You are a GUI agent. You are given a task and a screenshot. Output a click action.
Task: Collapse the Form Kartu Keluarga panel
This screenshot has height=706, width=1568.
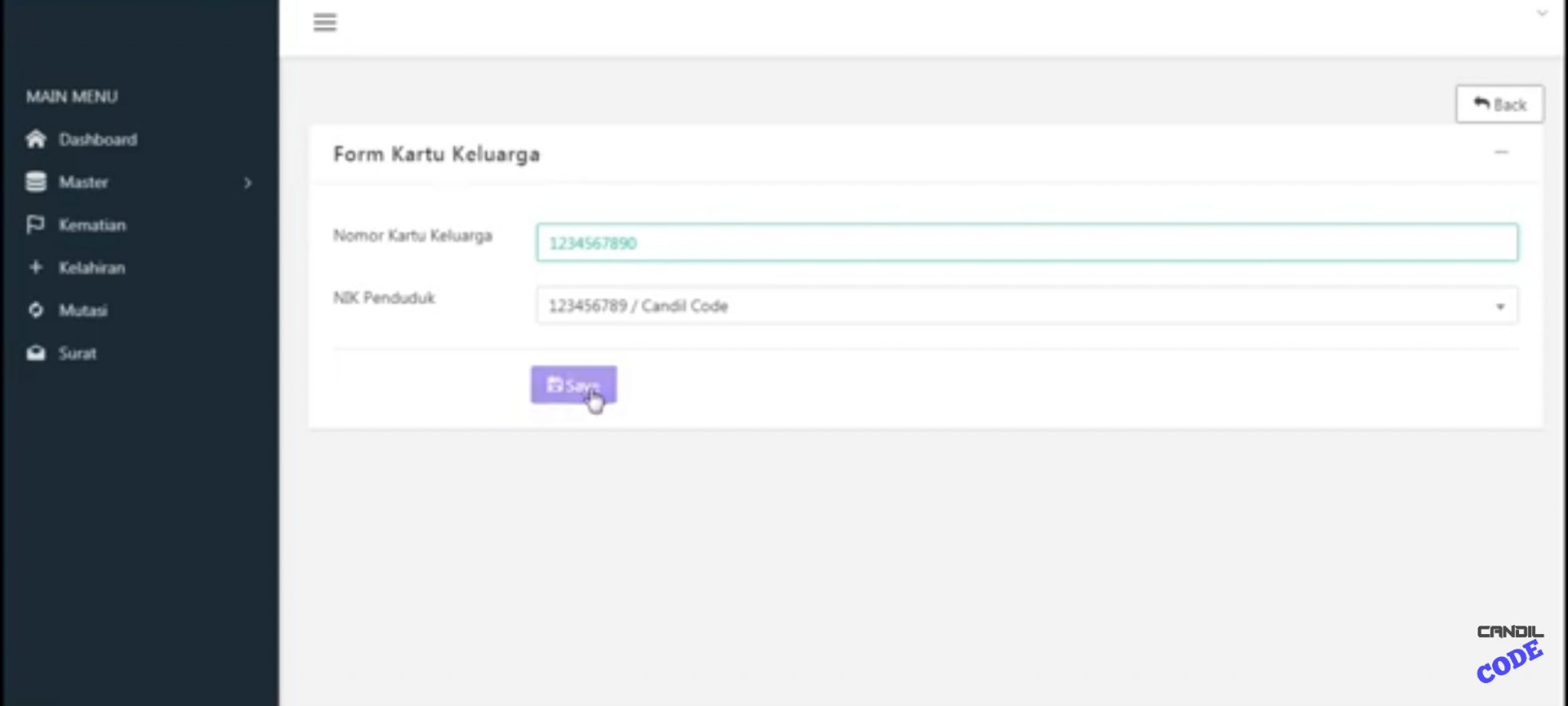pyautogui.click(x=1500, y=153)
